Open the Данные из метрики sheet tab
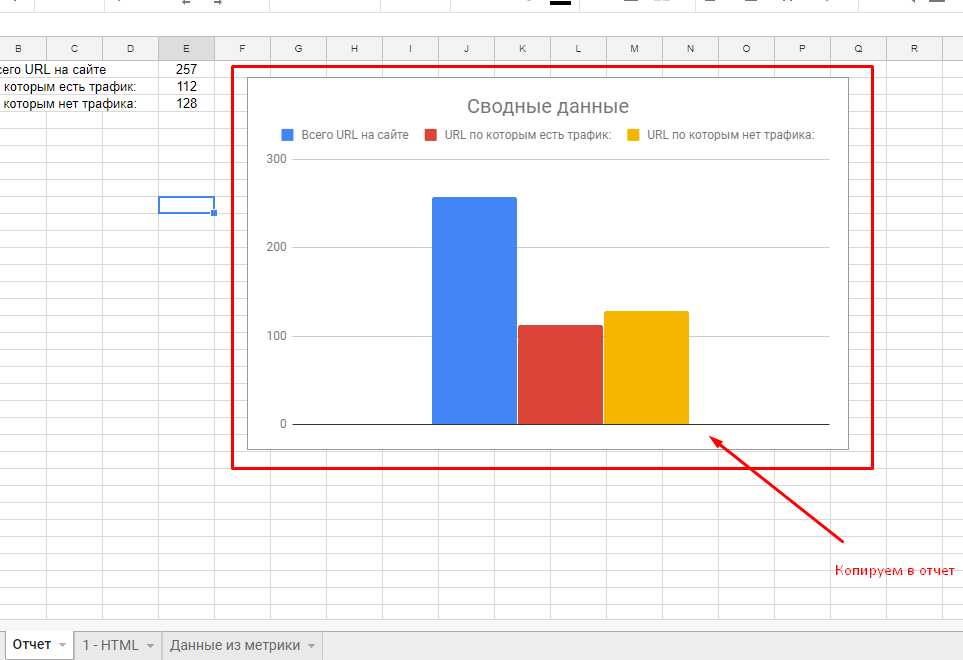Image resolution: width=963 pixels, height=660 pixels. 234,645
